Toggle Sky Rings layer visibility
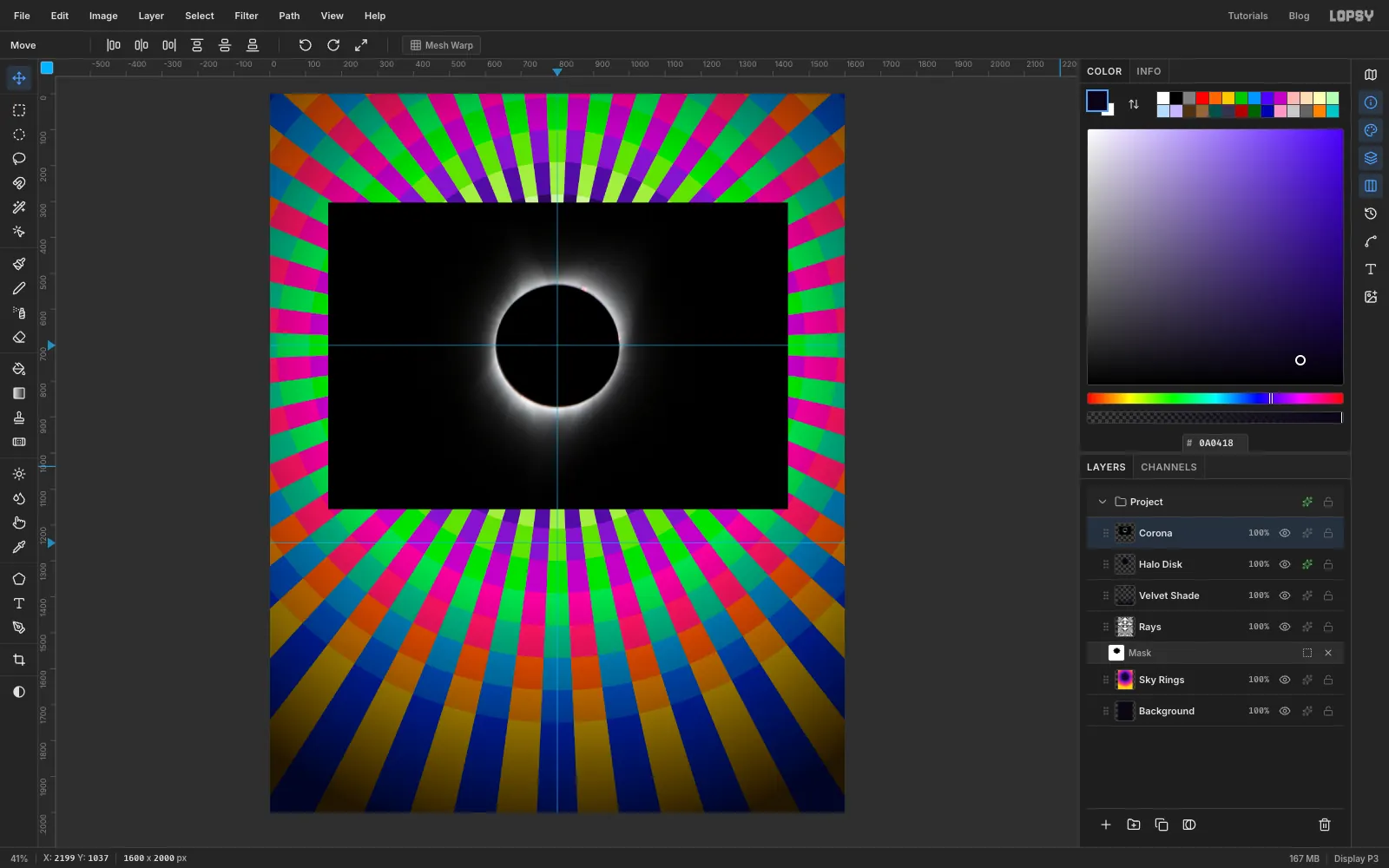Screen dimensions: 1389x868 click(x=1285, y=680)
